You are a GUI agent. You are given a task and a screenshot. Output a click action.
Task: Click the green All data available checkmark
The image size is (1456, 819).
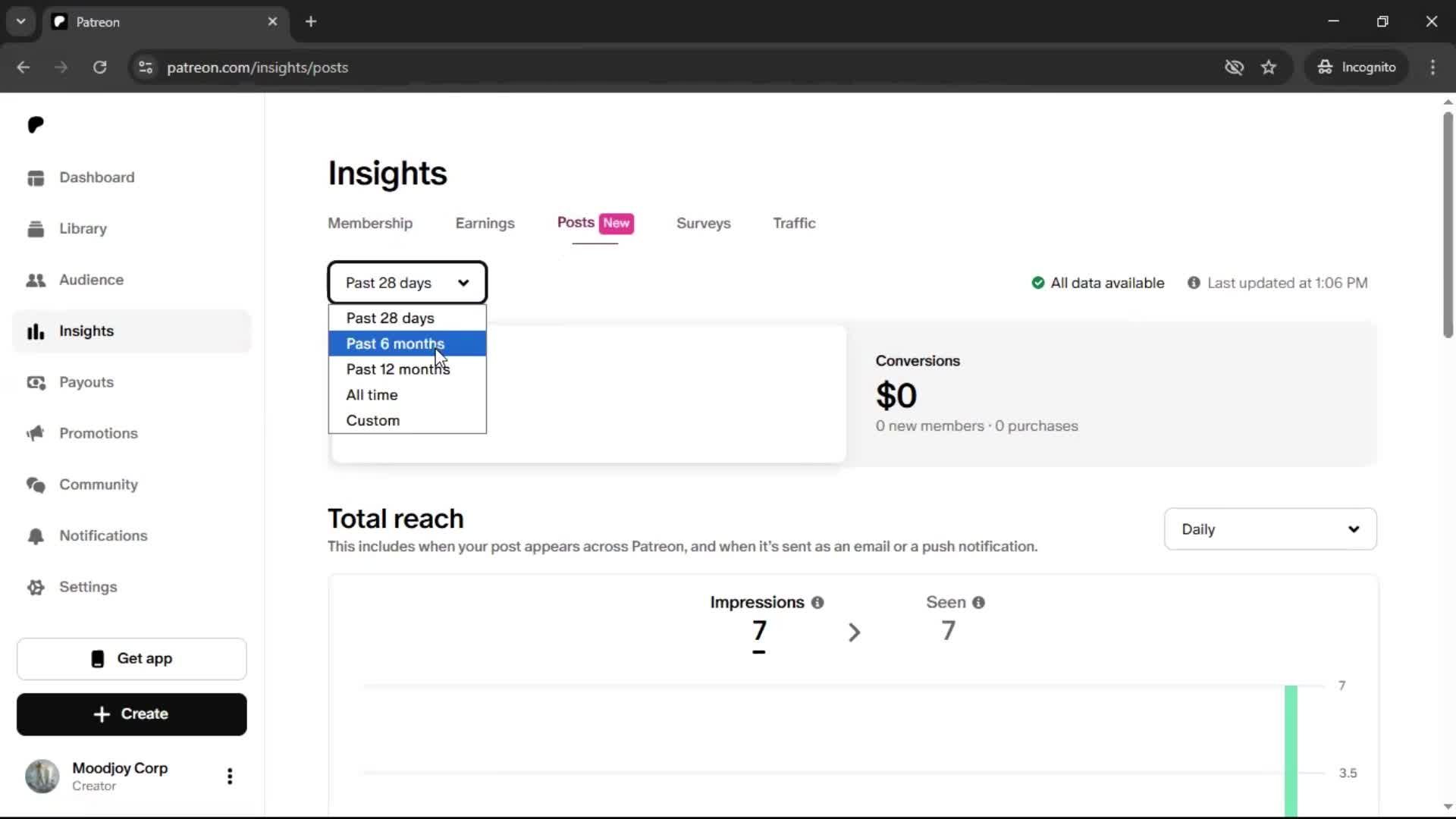pyautogui.click(x=1038, y=283)
